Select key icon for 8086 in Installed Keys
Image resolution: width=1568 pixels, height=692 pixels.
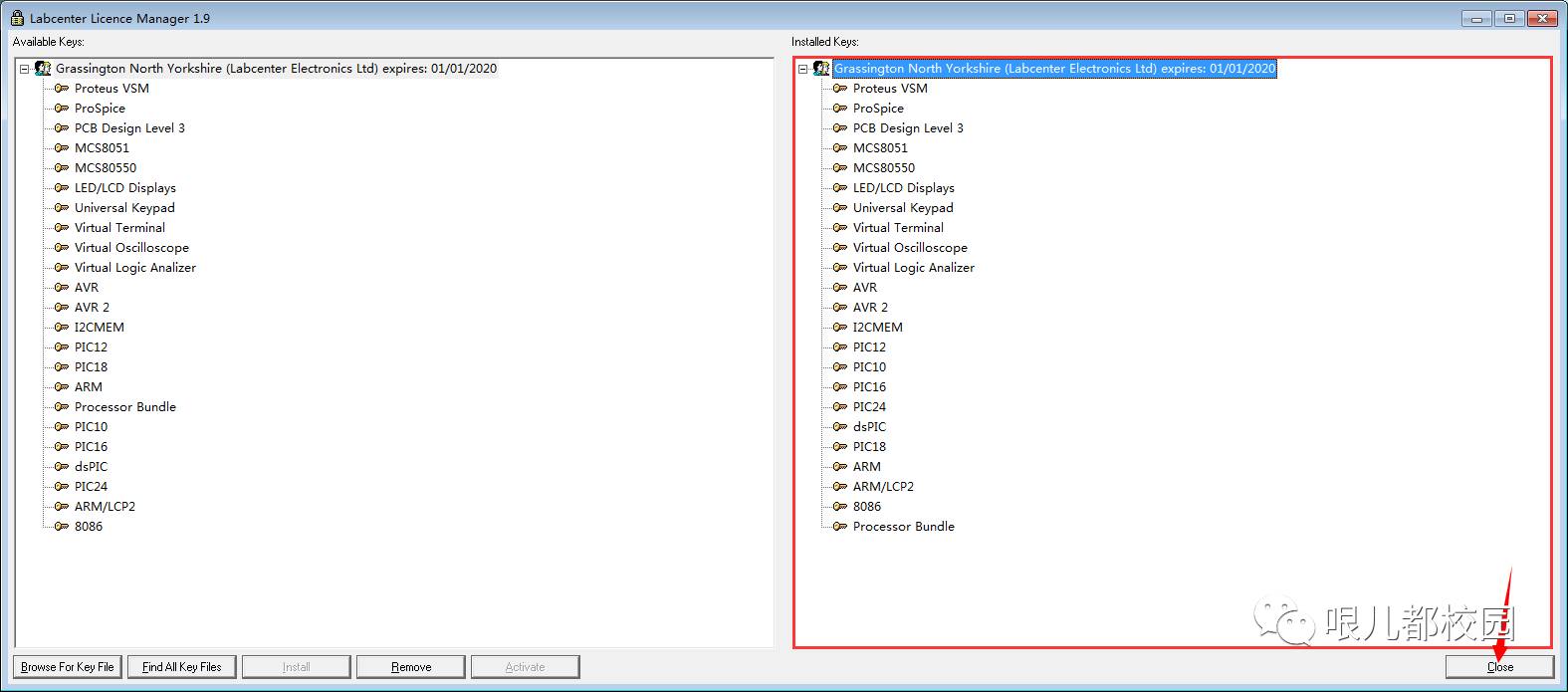tap(840, 507)
